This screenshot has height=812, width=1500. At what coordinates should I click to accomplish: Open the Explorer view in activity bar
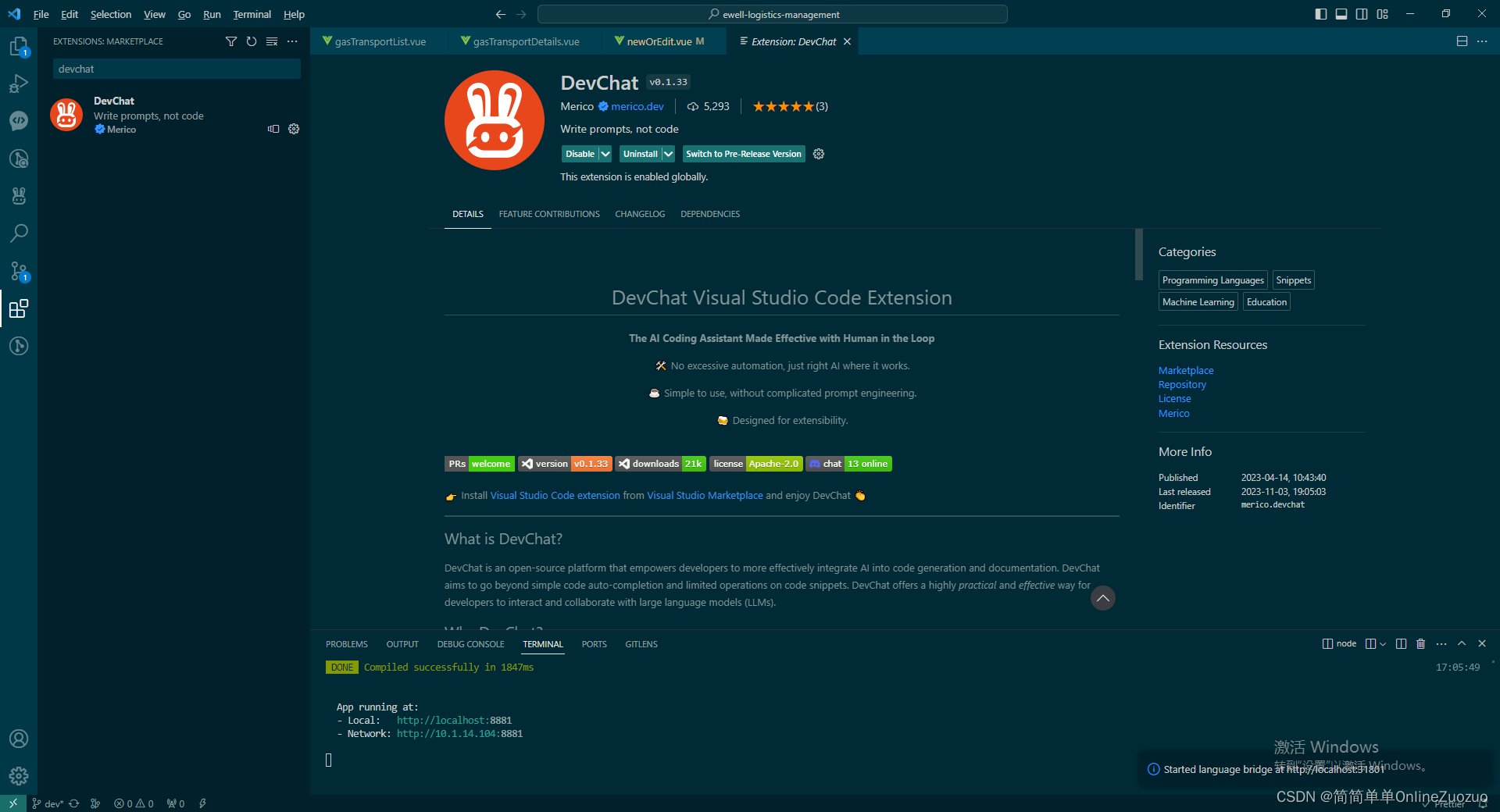[x=19, y=47]
